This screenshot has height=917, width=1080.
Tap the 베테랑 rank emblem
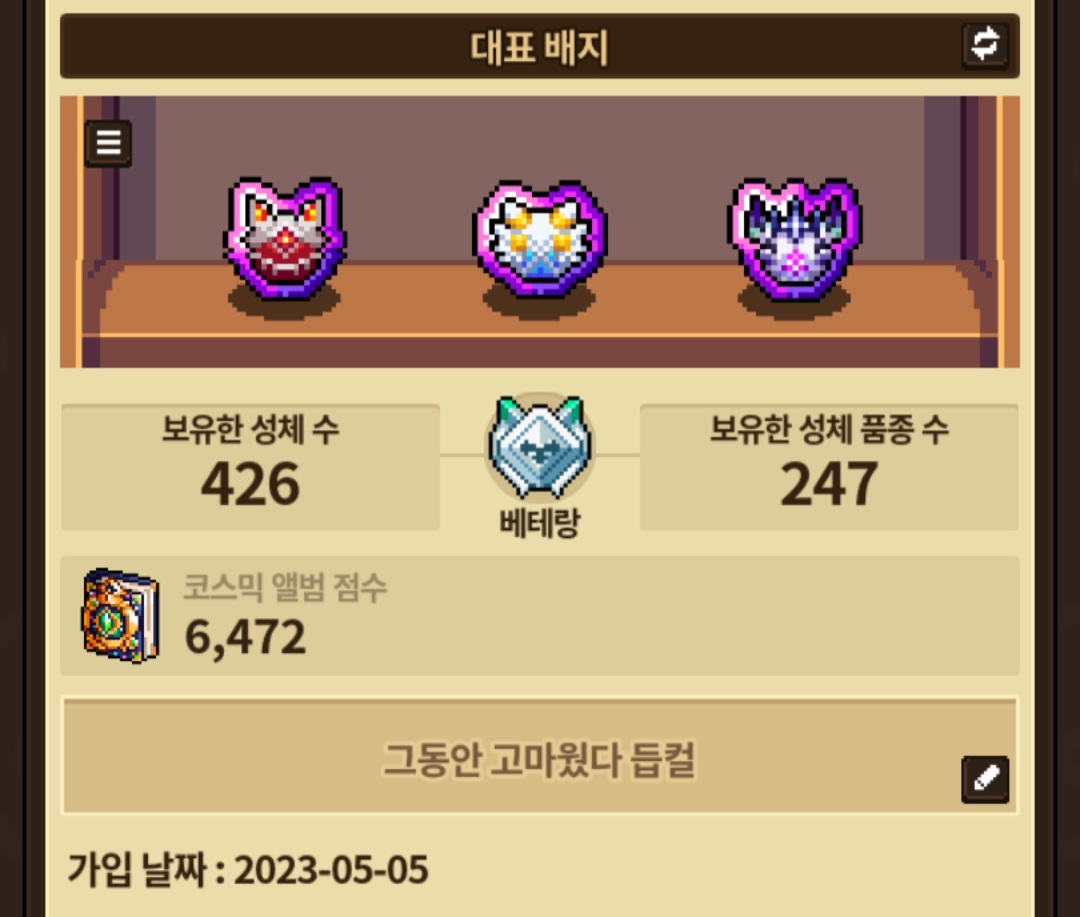pyautogui.click(x=540, y=446)
